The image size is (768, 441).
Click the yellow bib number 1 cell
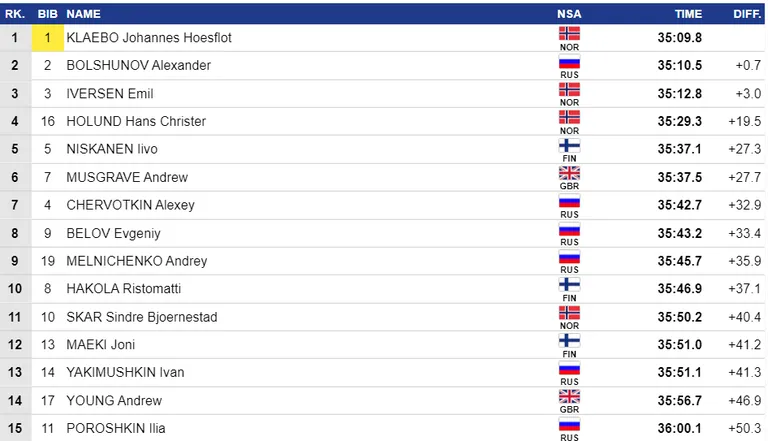48,38
